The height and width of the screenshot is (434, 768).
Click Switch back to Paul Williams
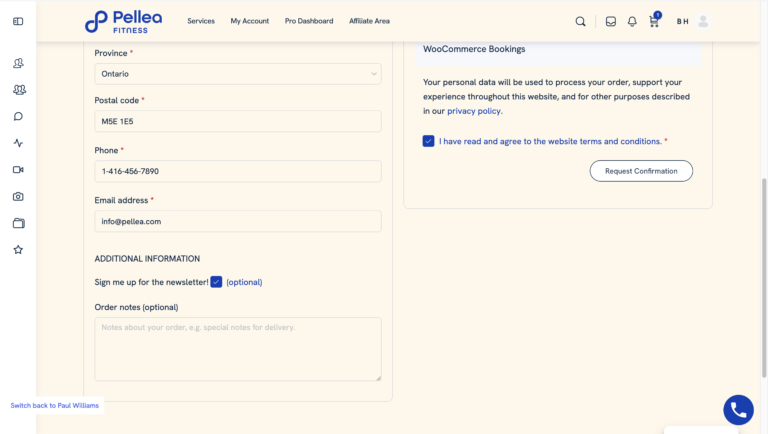(x=54, y=406)
